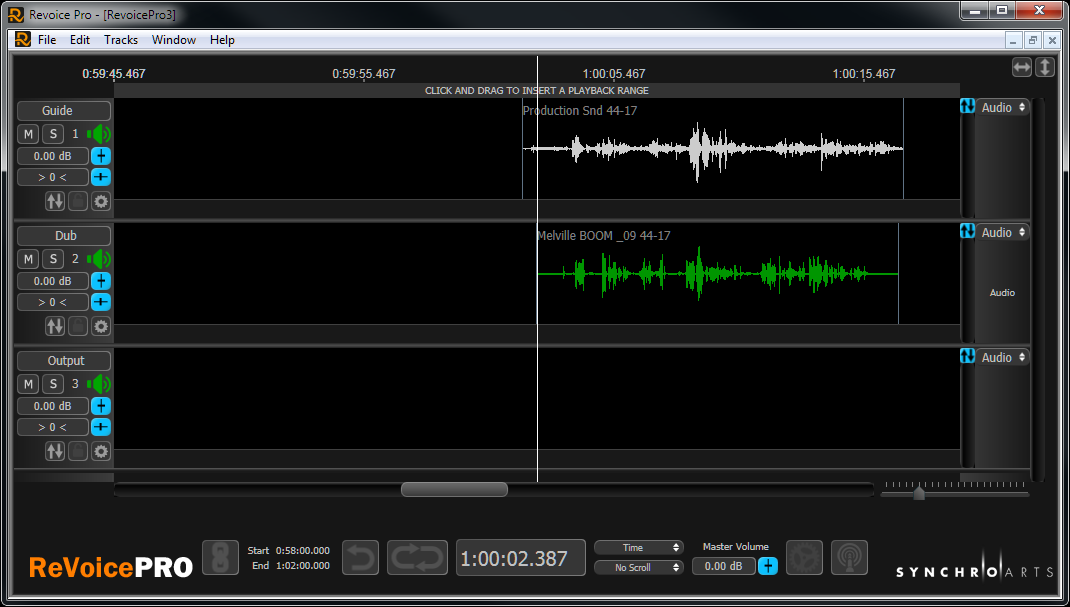Click the Guide track name button

(64, 111)
